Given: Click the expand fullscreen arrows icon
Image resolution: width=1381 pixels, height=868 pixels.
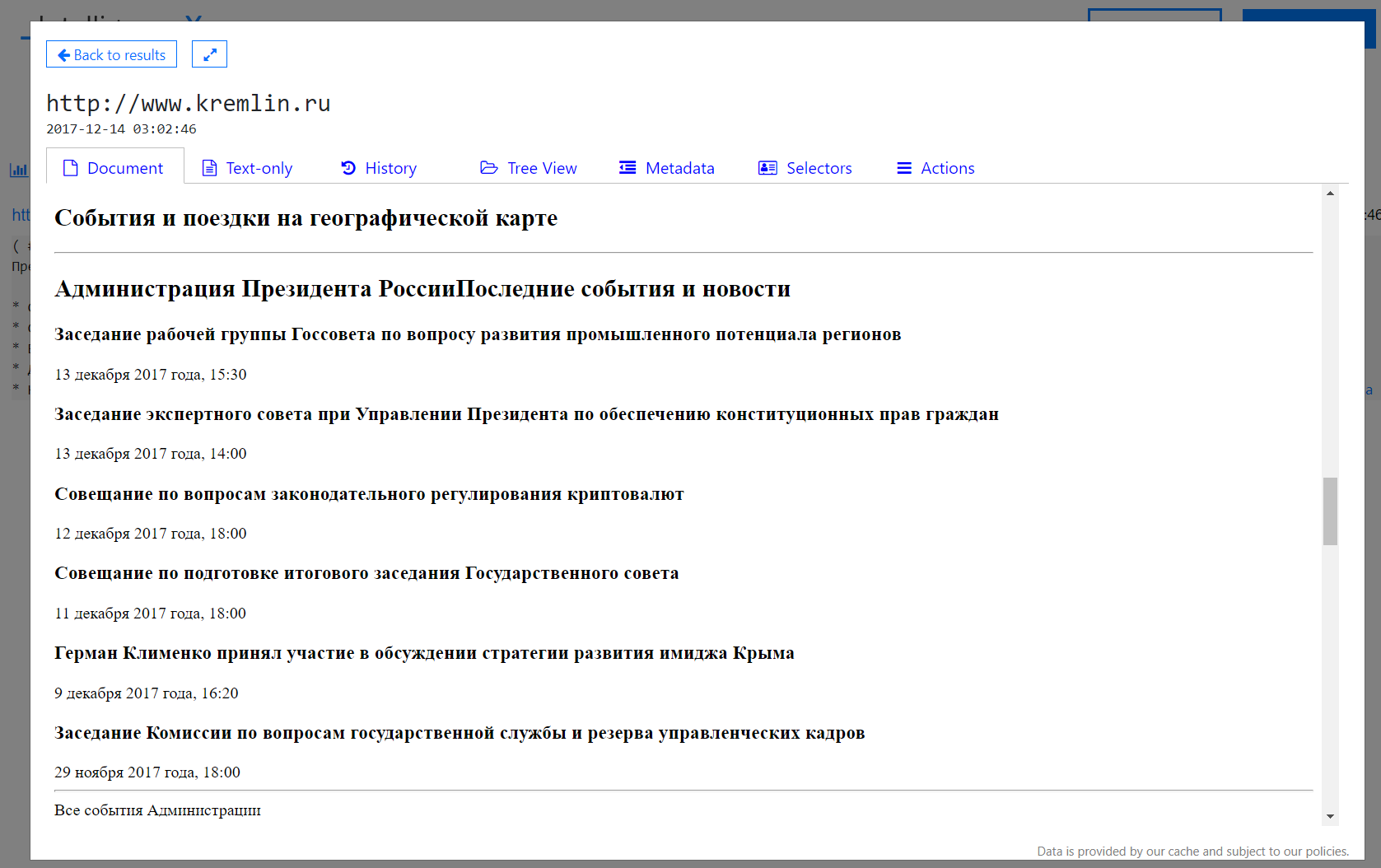Looking at the screenshot, I should click(209, 54).
